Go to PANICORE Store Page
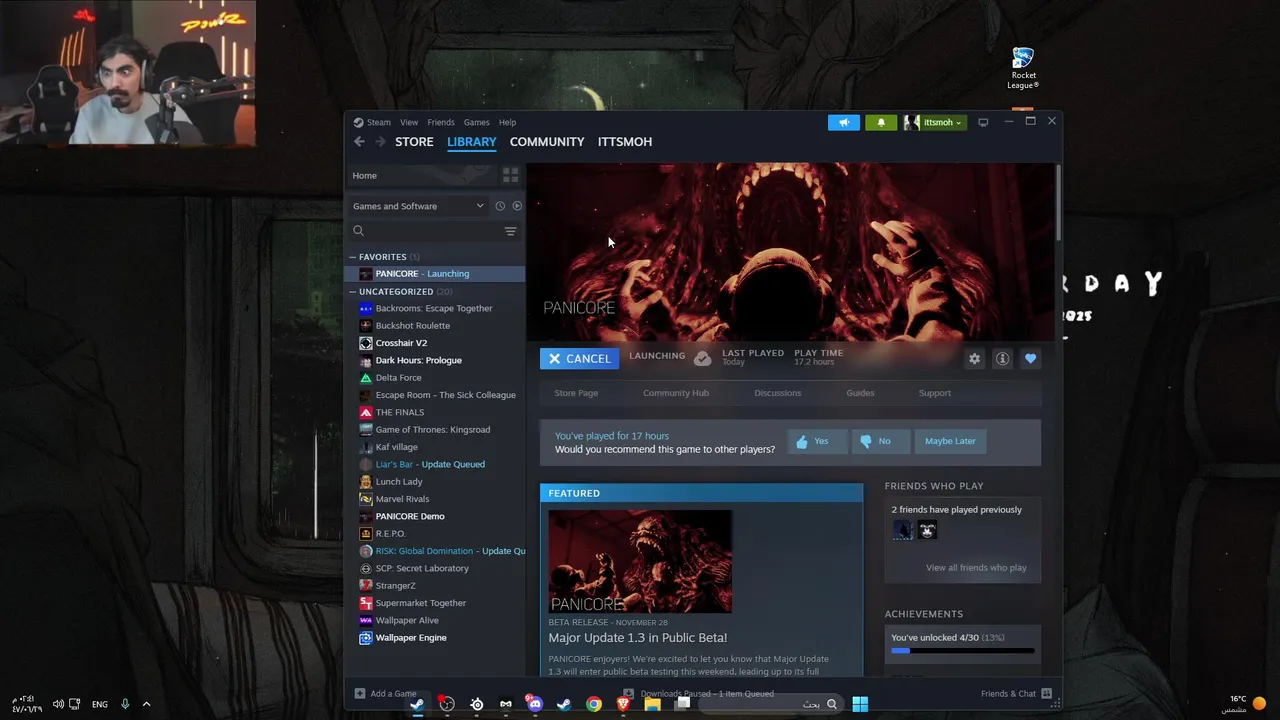The height and width of the screenshot is (720, 1280). point(576,393)
